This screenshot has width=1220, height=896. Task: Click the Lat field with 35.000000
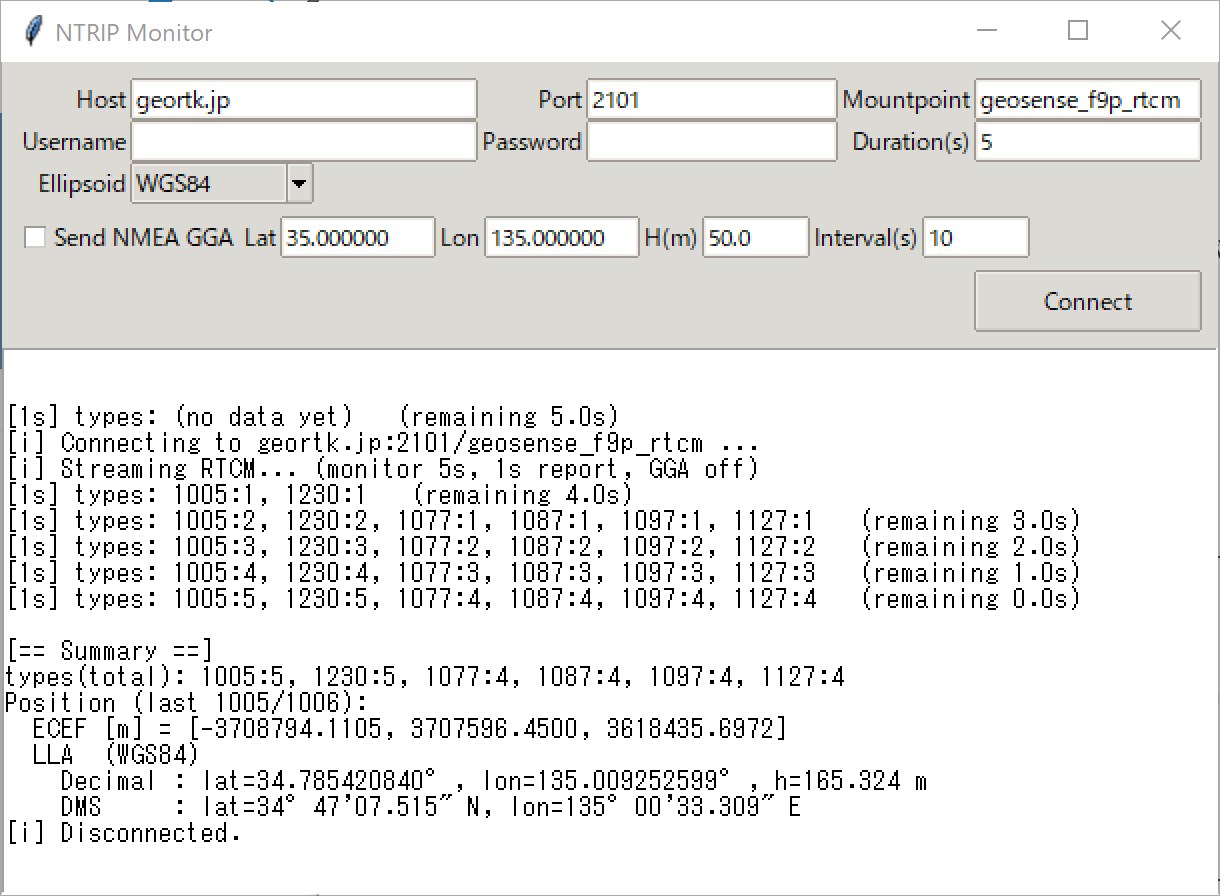(x=357, y=238)
